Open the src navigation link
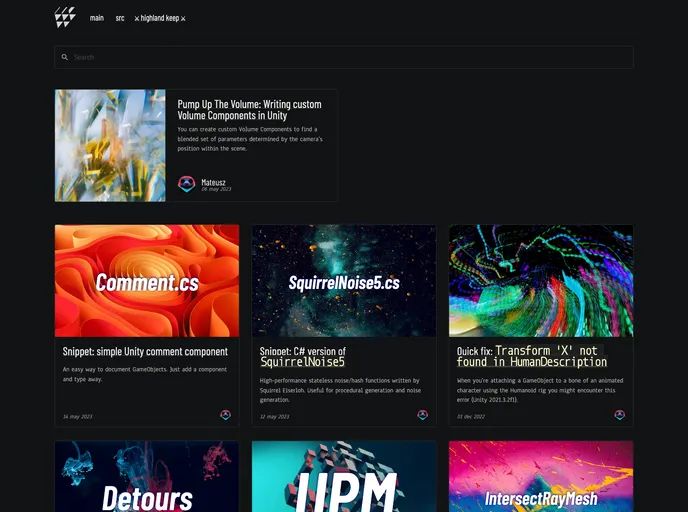 [120, 18]
